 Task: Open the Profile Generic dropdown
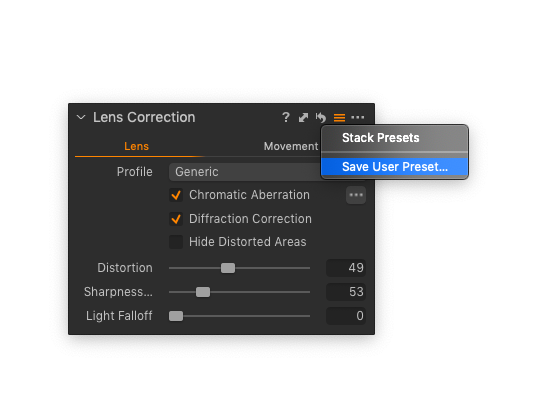pos(245,172)
